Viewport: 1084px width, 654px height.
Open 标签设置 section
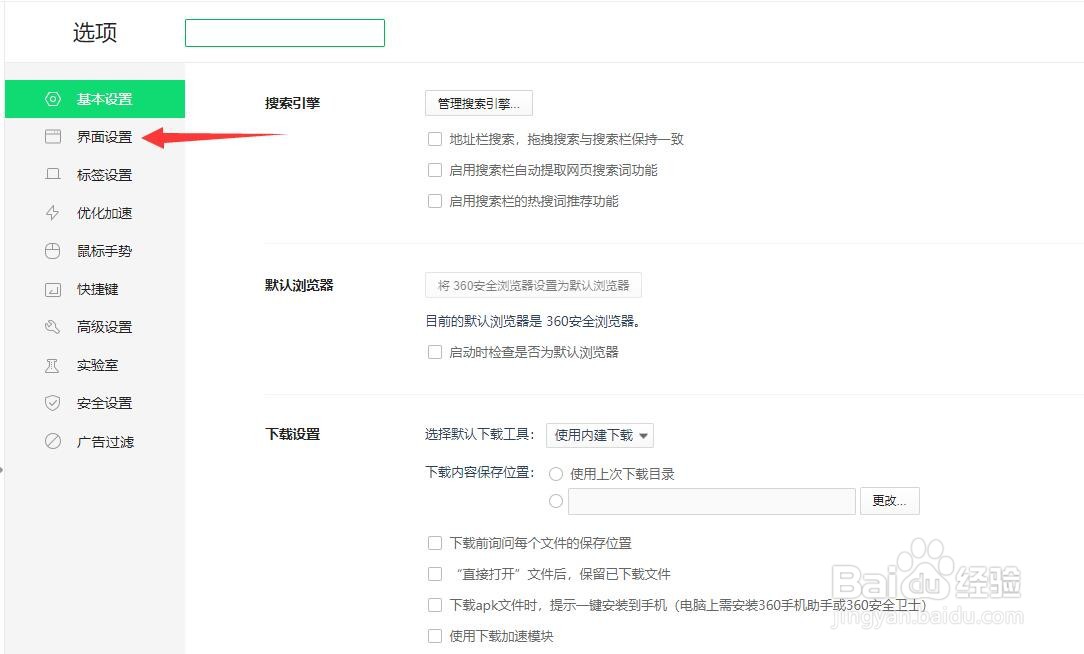(x=95, y=175)
